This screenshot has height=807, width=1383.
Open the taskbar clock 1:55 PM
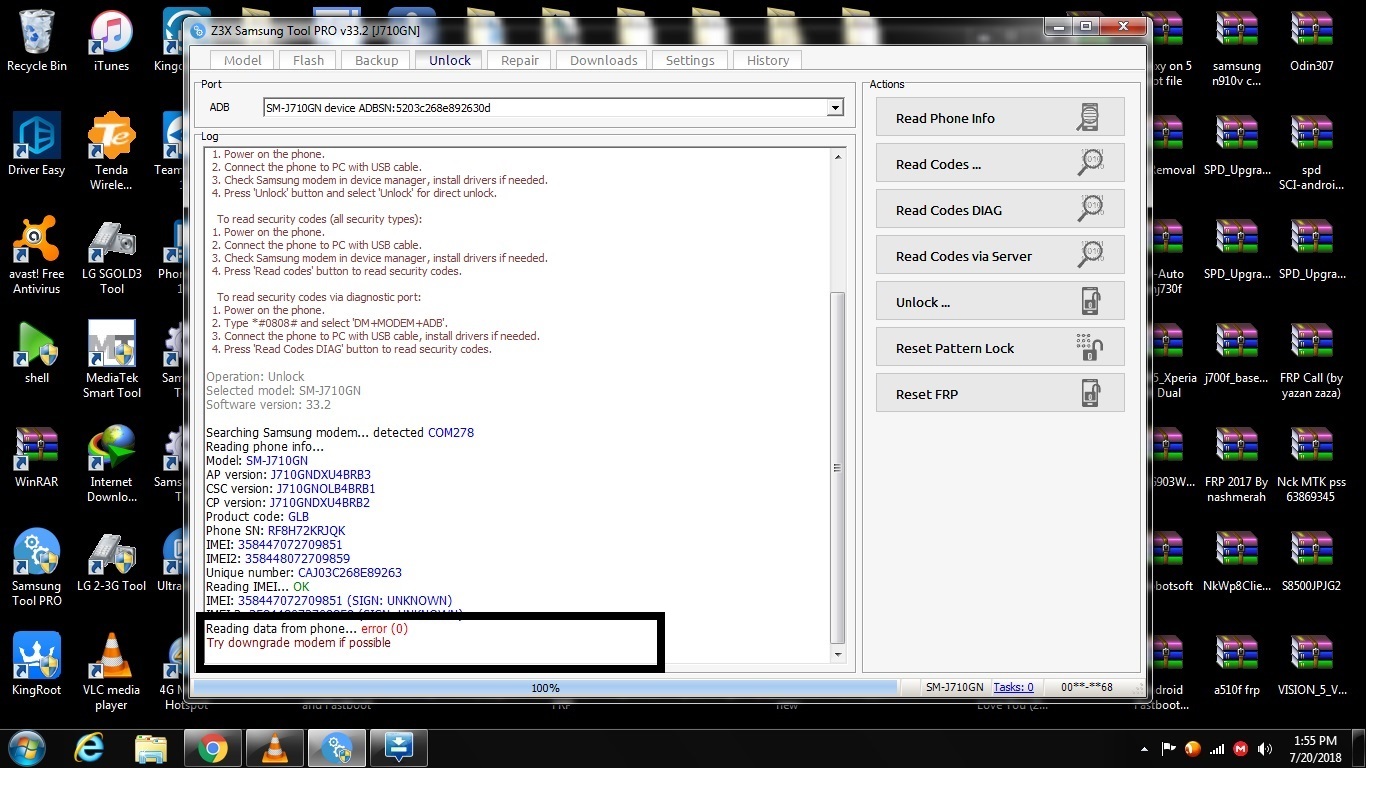click(x=1315, y=748)
